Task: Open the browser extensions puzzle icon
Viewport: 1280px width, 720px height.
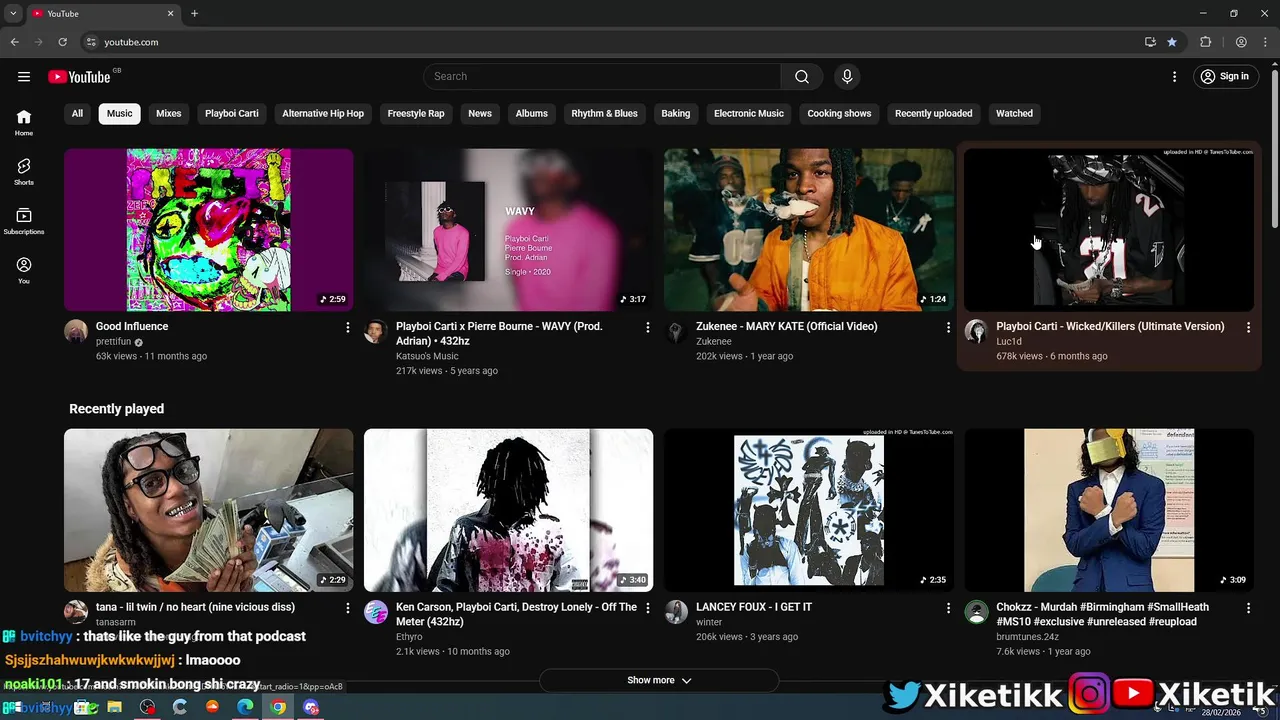Action: 1205,42
